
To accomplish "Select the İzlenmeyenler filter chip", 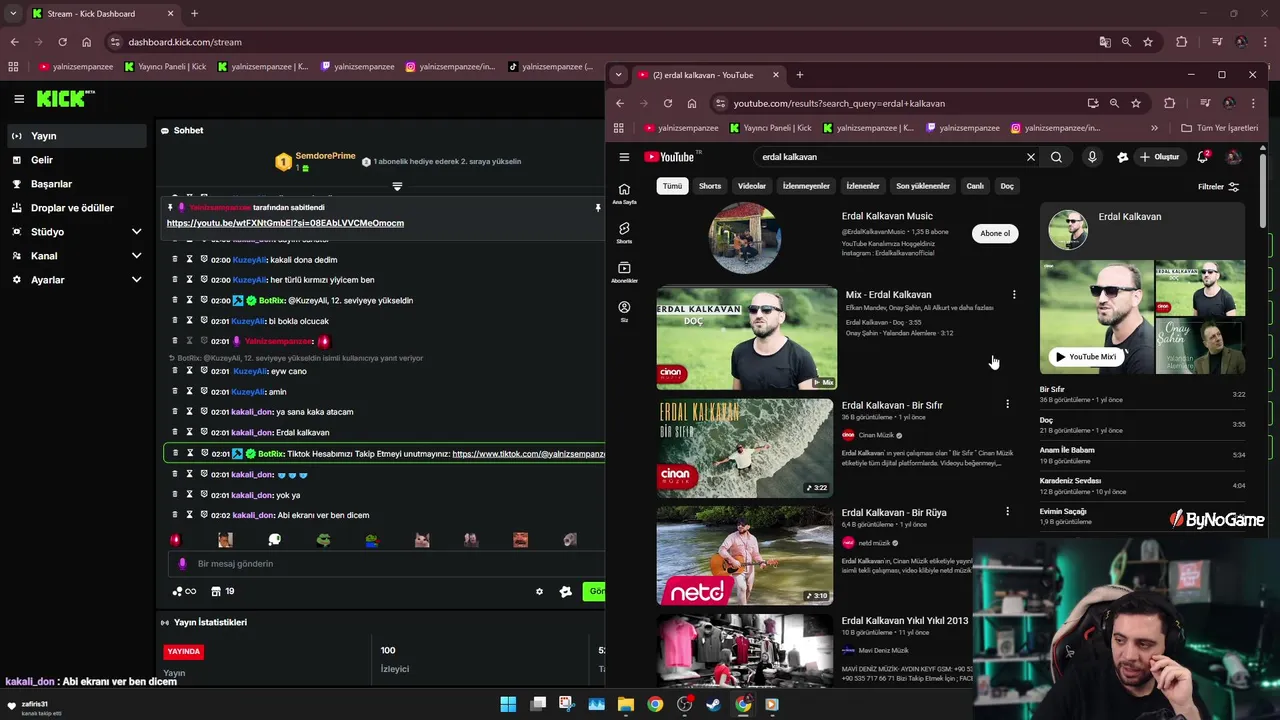I will [x=806, y=186].
